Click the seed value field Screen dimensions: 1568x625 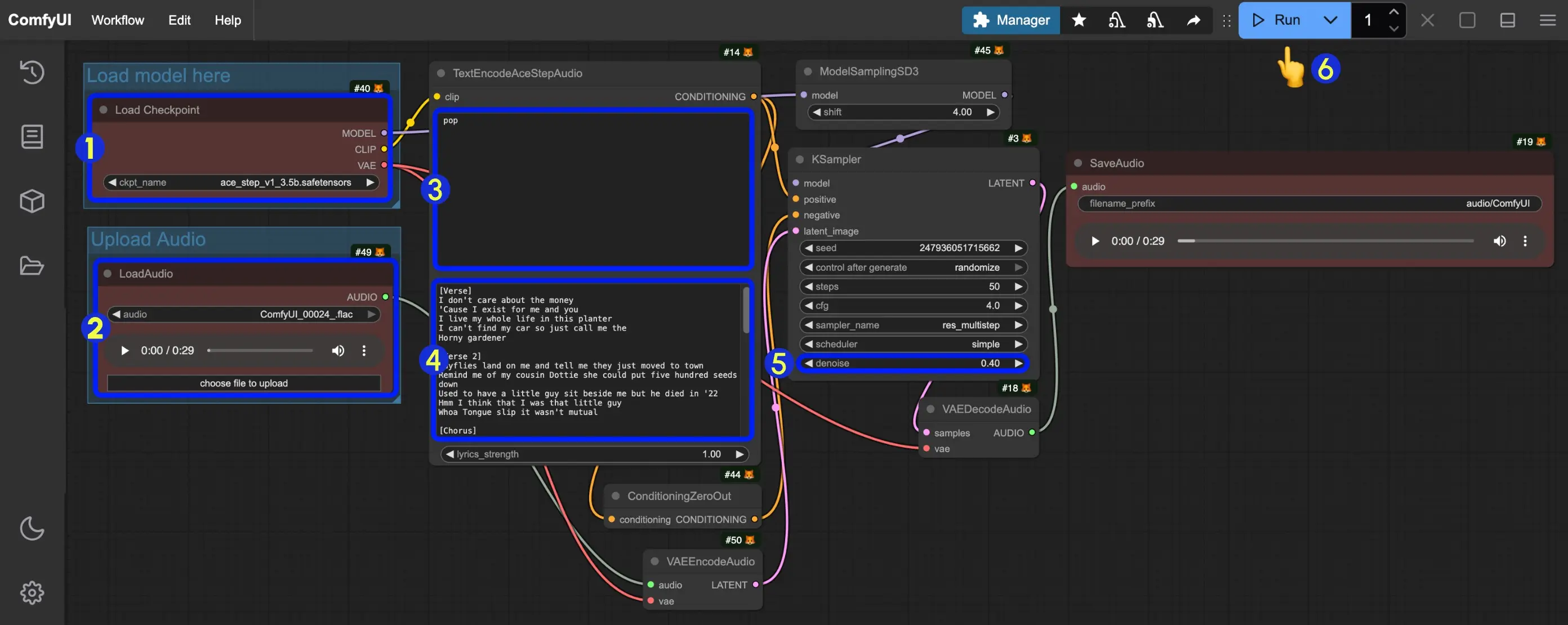tap(913, 248)
